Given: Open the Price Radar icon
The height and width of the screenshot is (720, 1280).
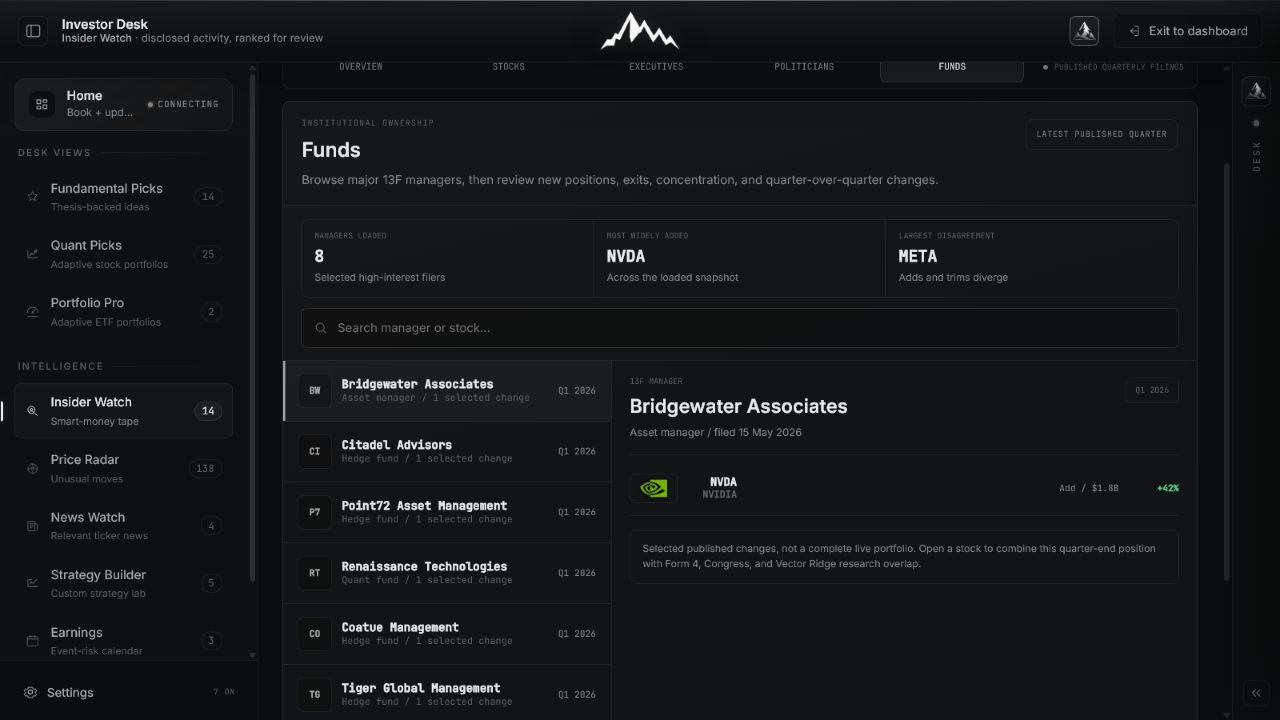Looking at the screenshot, I should [32, 468].
